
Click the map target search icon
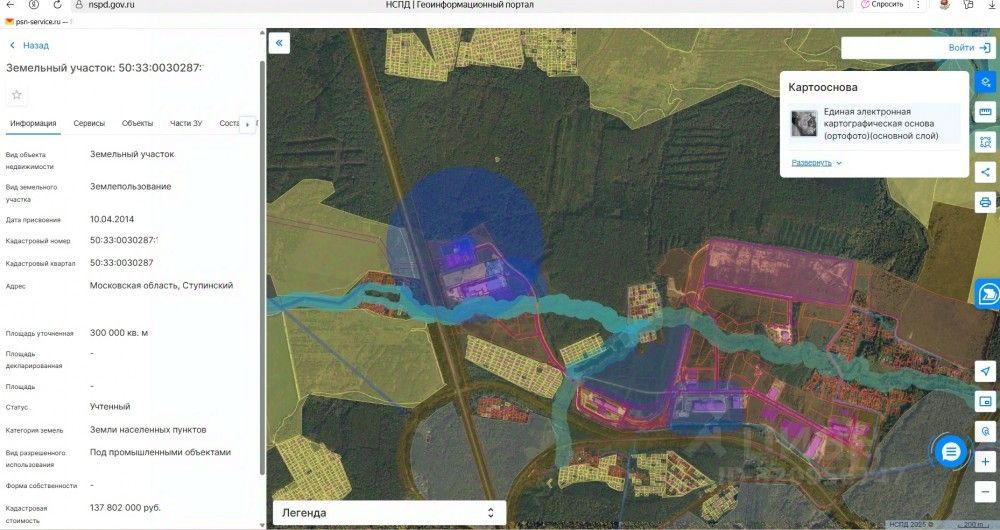click(x=985, y=431)
